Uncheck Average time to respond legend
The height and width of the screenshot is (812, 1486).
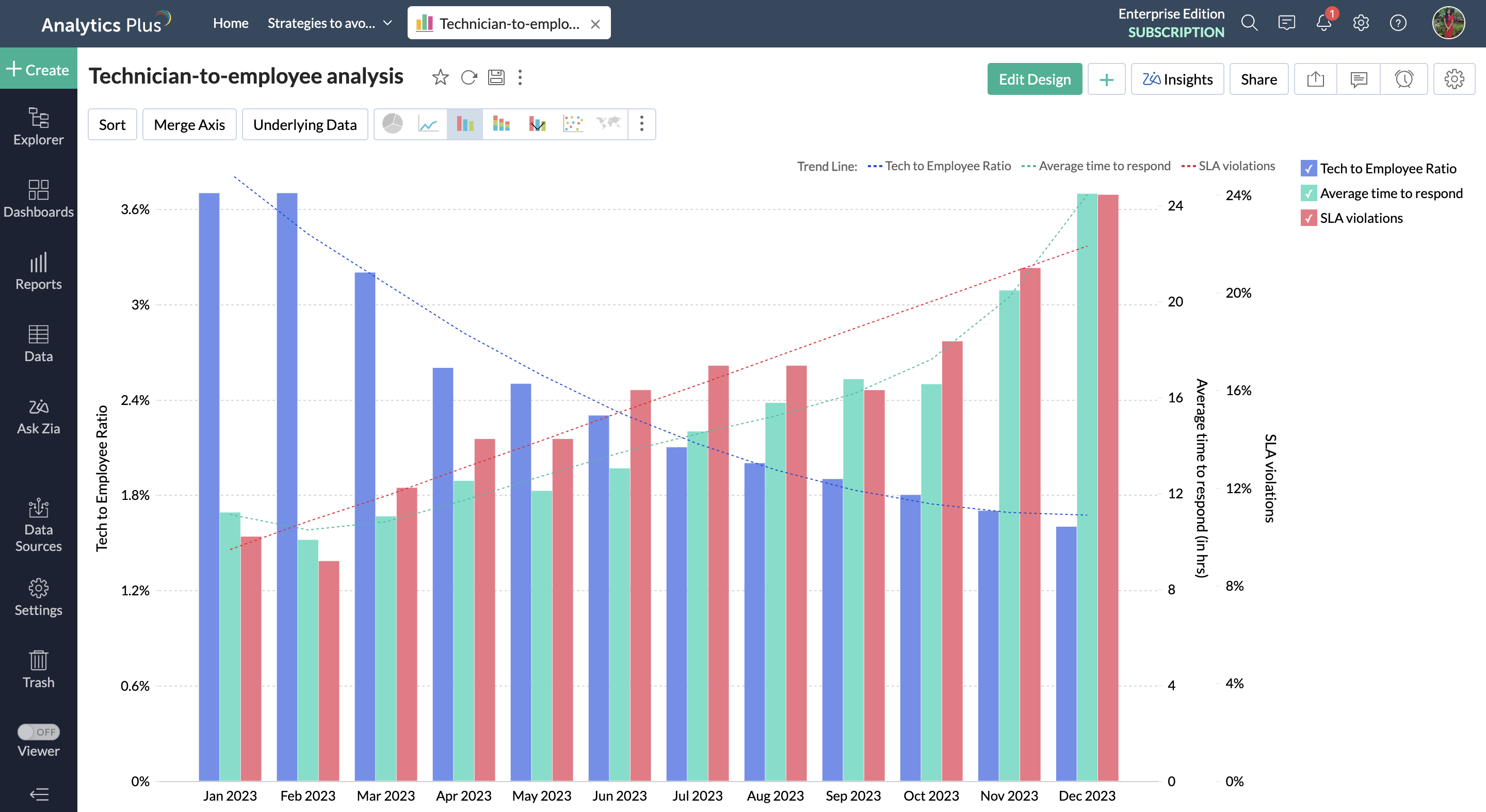click(x=1309, y=193)
